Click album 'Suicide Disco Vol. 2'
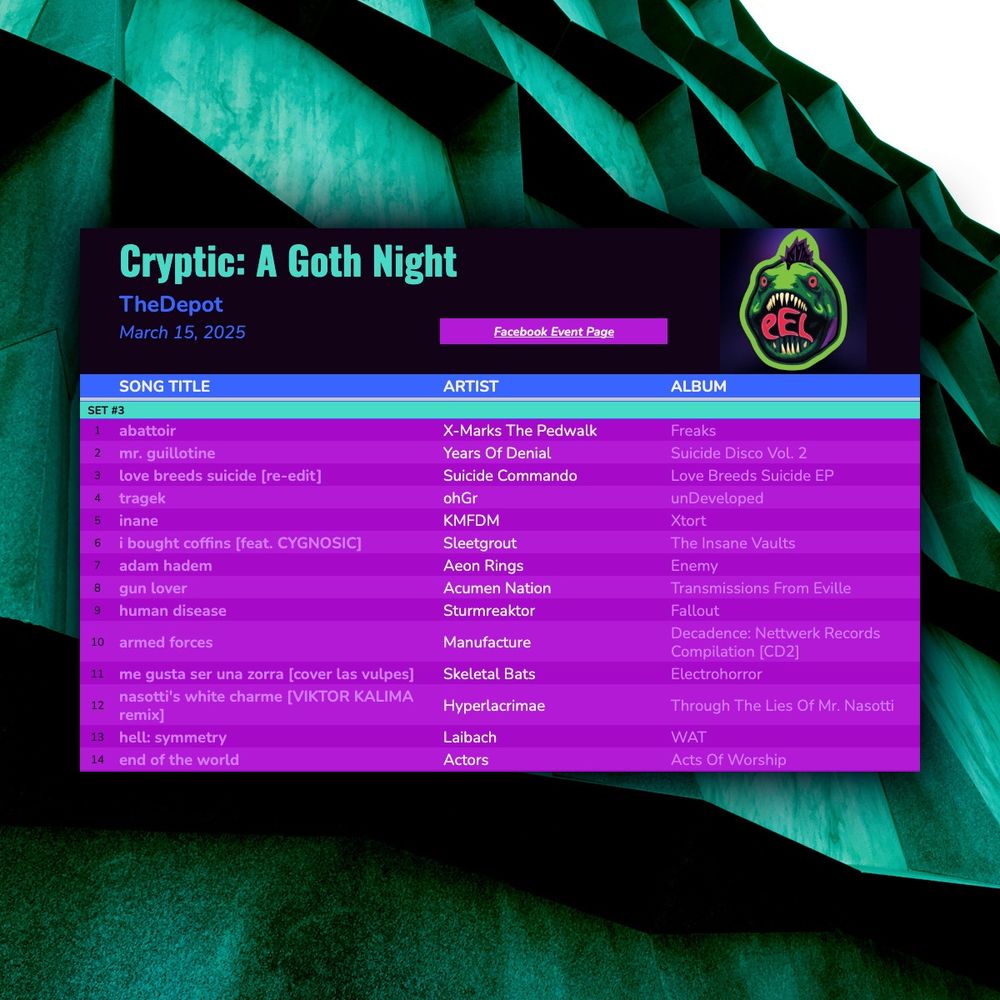 (x=739, y=453)
